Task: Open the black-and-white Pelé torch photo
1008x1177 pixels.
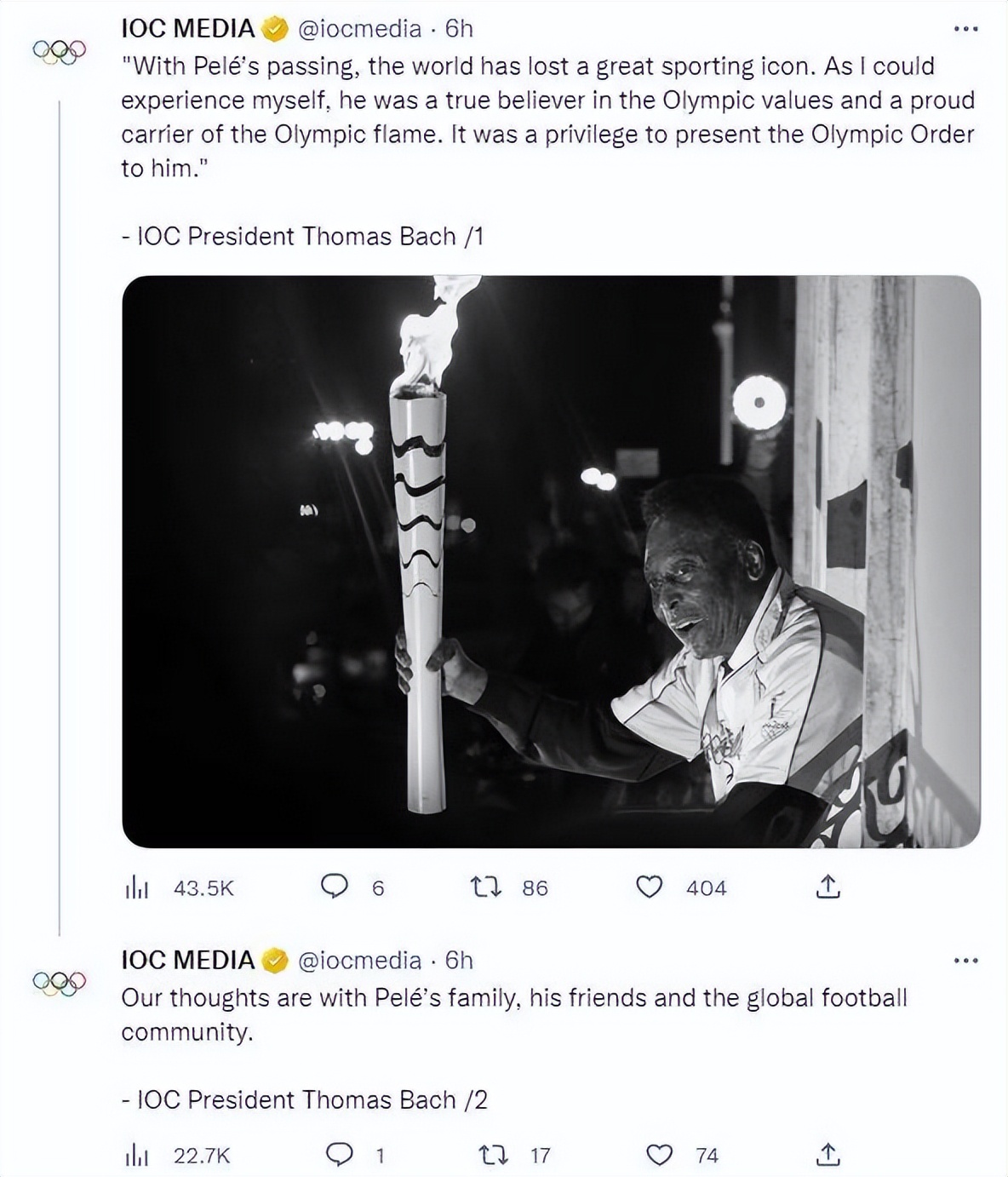Action: point(551,561)
